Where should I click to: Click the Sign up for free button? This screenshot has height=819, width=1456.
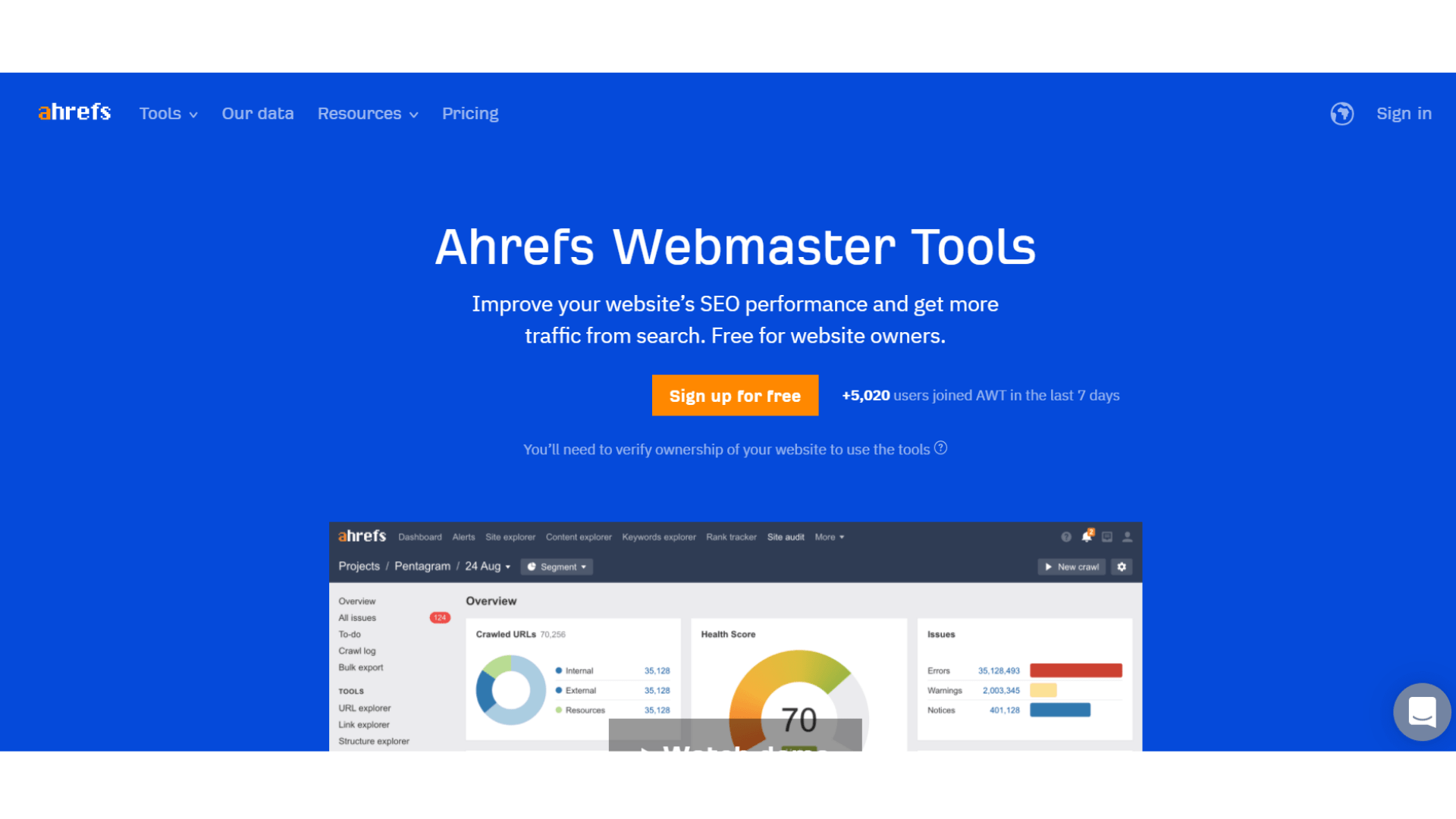pyautogui.click(x=735, y=395)
